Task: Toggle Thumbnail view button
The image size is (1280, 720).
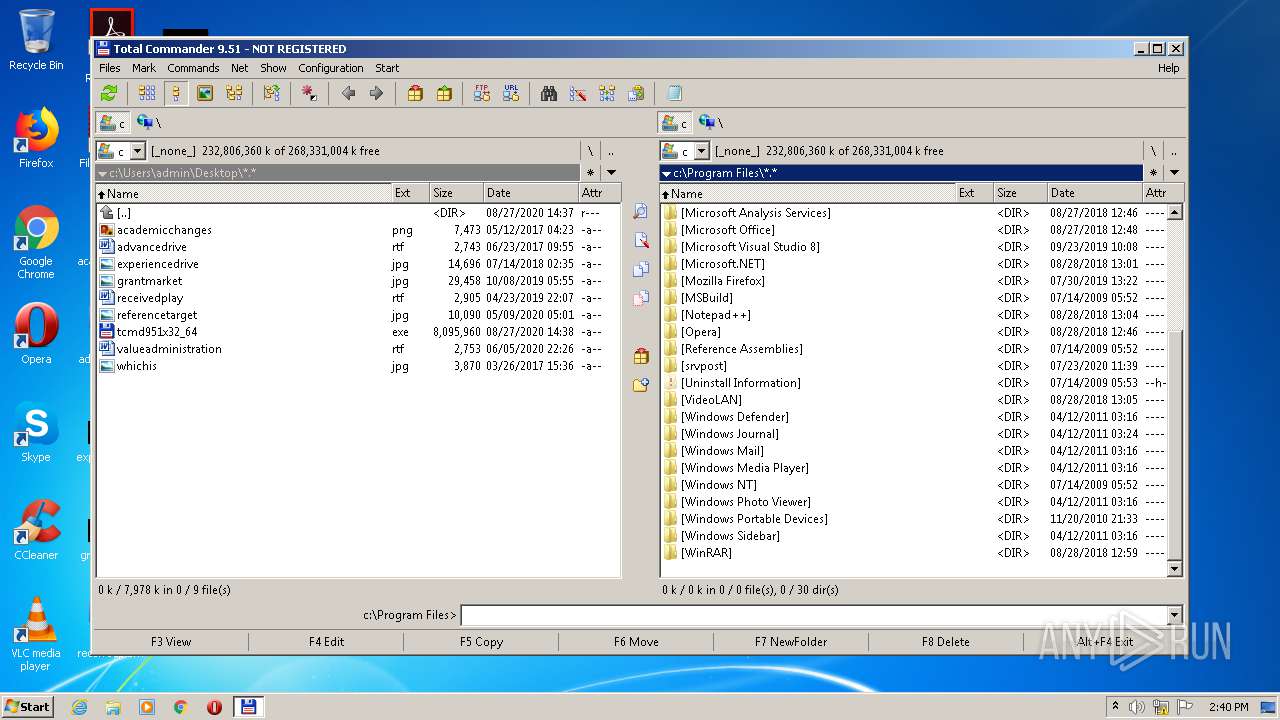Action: coord(205,93)
